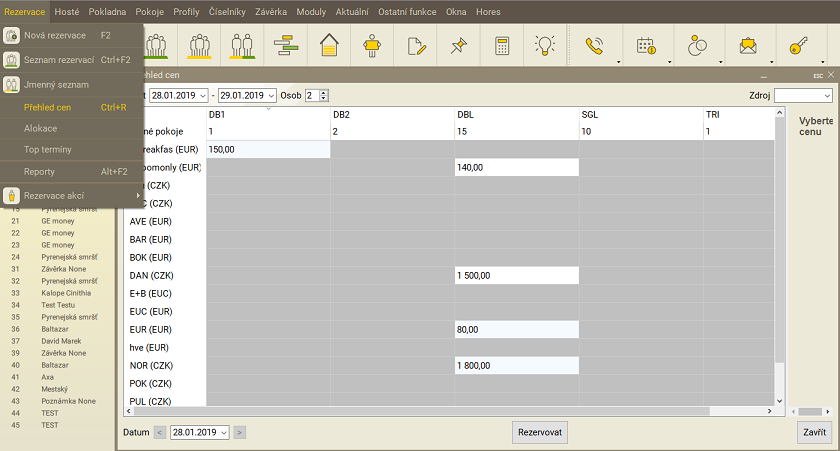Click the key icon in toolbar

tap(798, 46)
